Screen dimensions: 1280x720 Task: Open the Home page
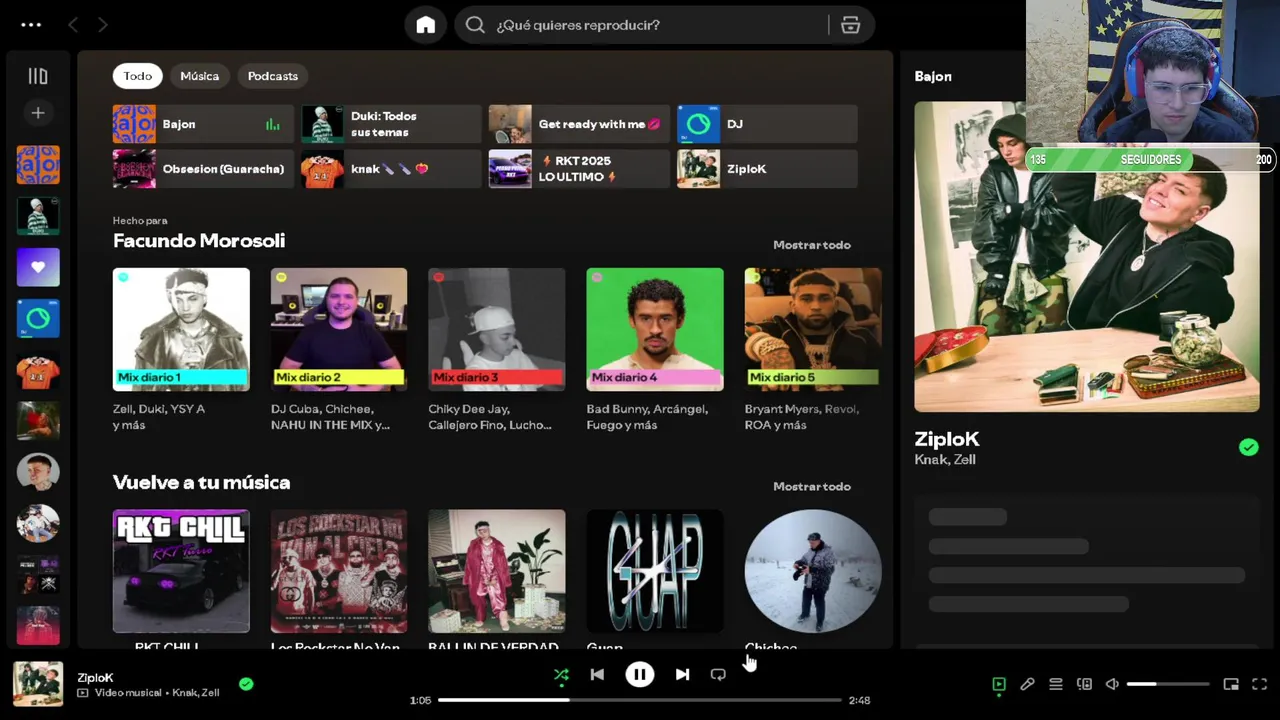coord(426,25)
